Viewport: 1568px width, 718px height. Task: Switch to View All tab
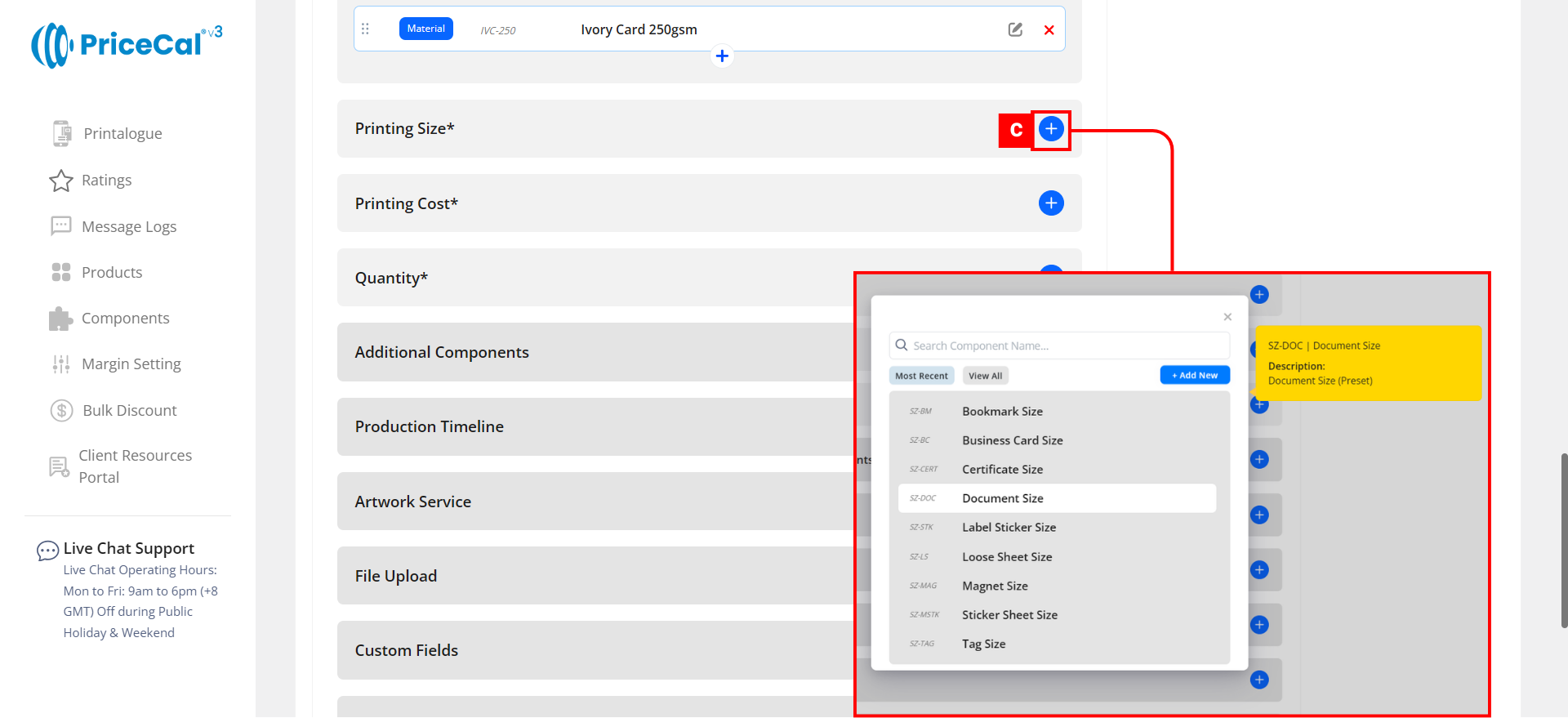click(x=985, y=376)
